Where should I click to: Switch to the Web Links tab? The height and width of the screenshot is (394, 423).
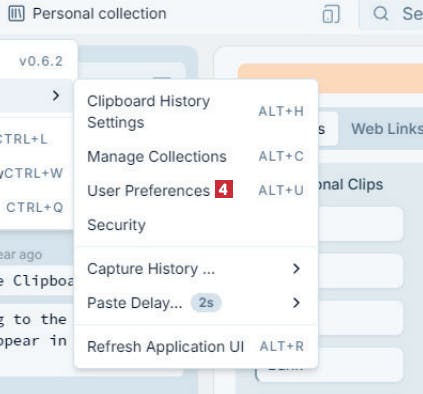(387, 128)
